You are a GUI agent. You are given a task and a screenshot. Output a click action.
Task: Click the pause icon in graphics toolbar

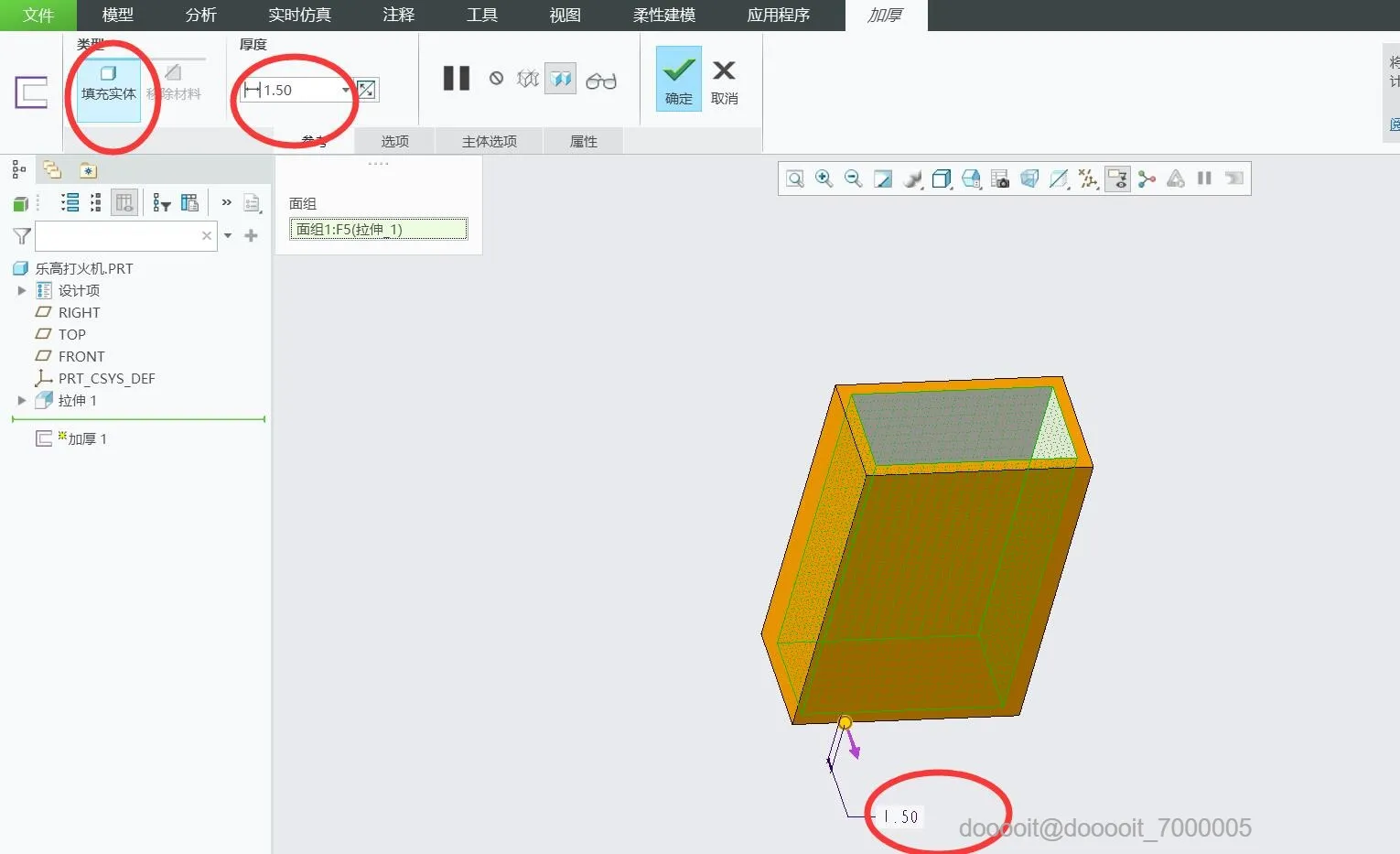point(1204,178)
